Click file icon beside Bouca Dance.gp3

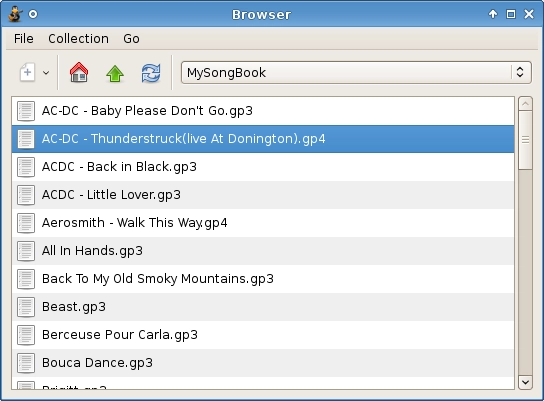point(26,363)
